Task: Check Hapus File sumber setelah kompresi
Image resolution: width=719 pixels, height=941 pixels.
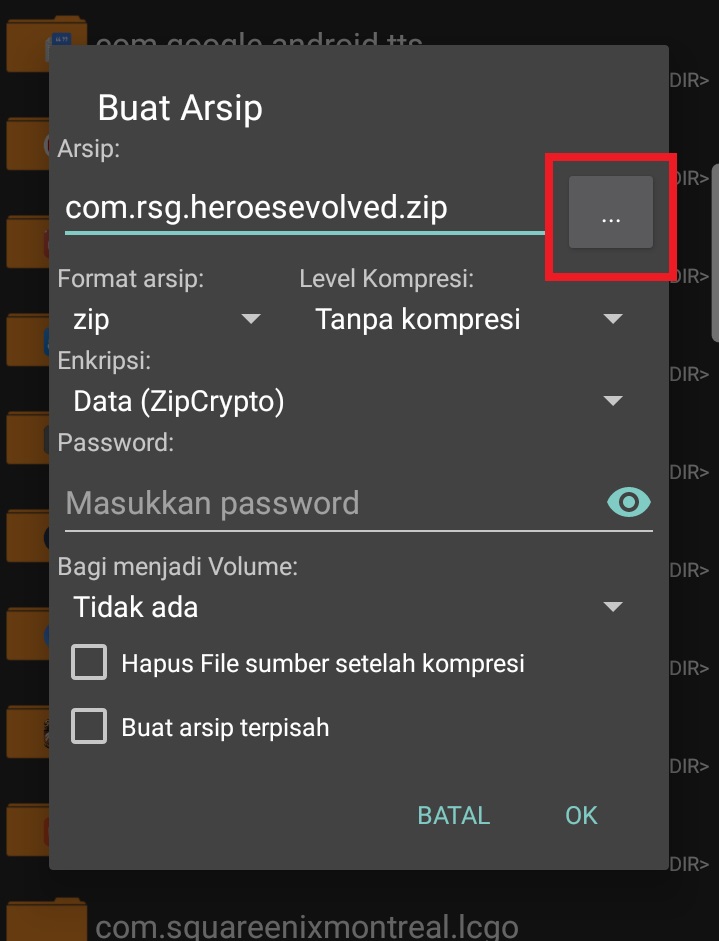Action: point(89,662)
